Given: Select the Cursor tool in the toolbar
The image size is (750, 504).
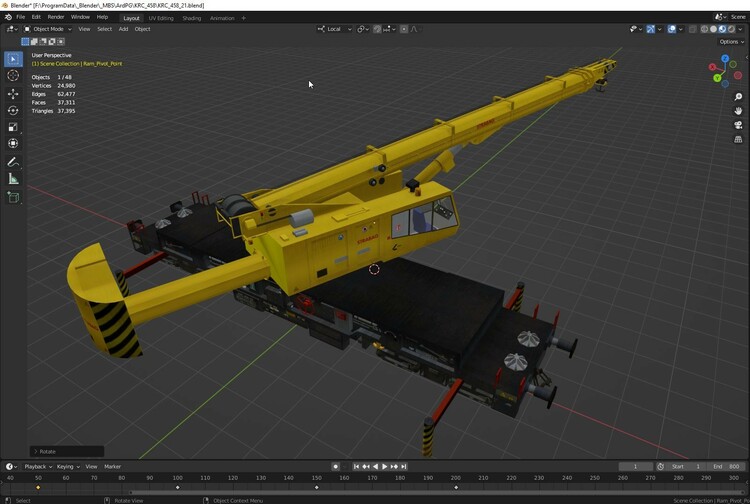Looking at the screenshot, I should [x=13, y=76].
